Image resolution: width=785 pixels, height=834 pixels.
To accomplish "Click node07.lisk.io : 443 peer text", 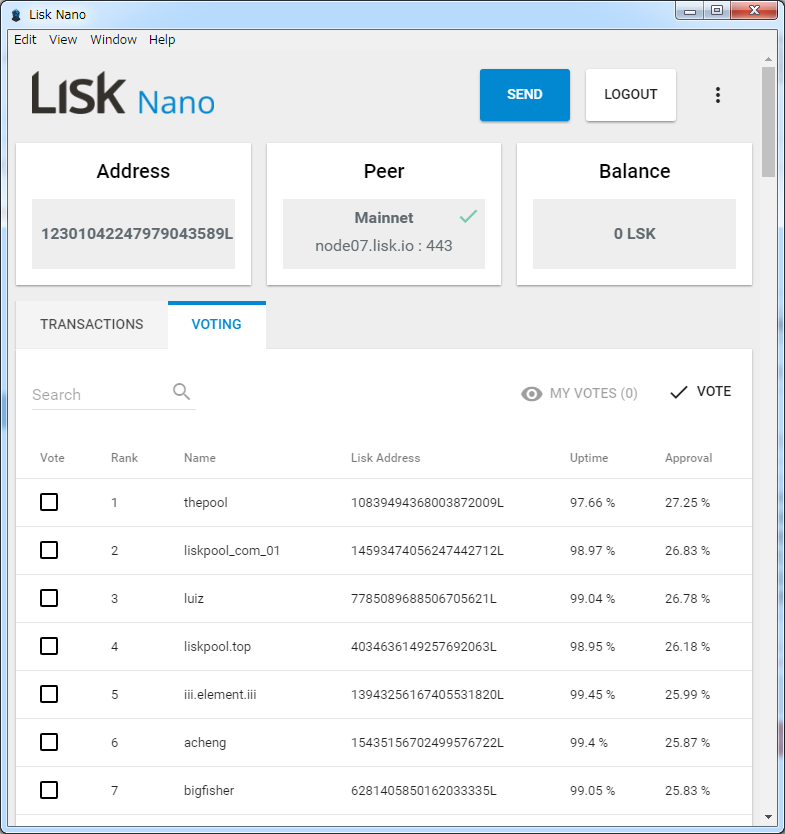I will [x=383, y=246].
